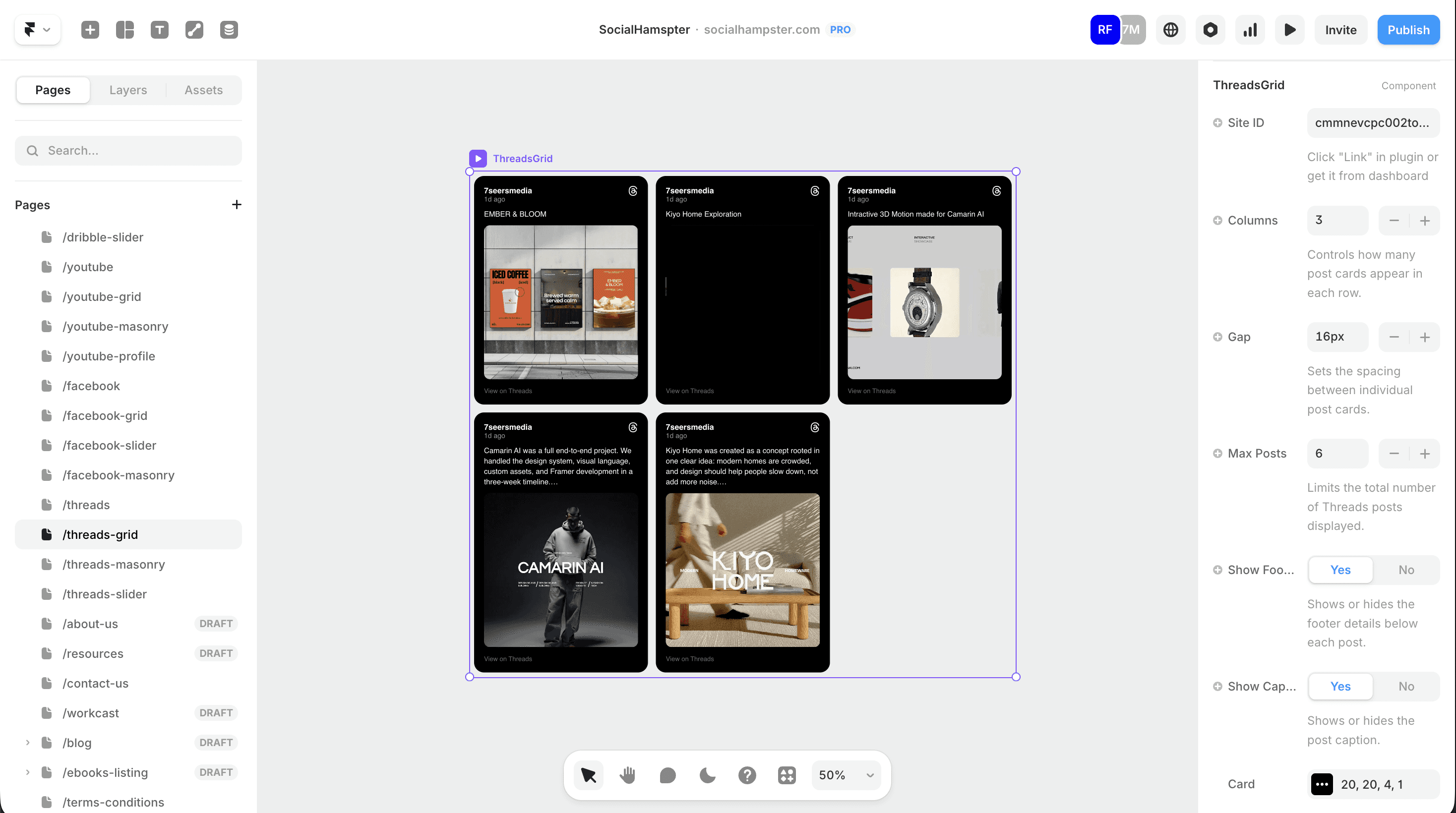Viewport: 1456px width, 813px height.
Task: Open the 50% zoom dropdown
Action: point(846,775)
